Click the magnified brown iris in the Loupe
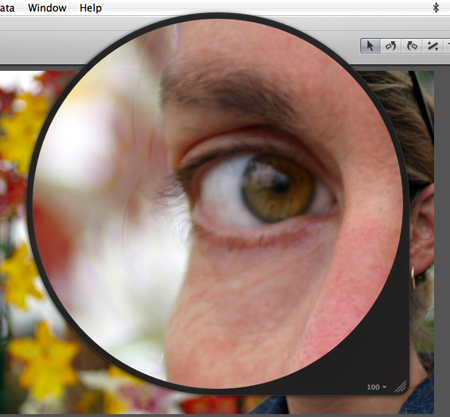 [278, 189]
